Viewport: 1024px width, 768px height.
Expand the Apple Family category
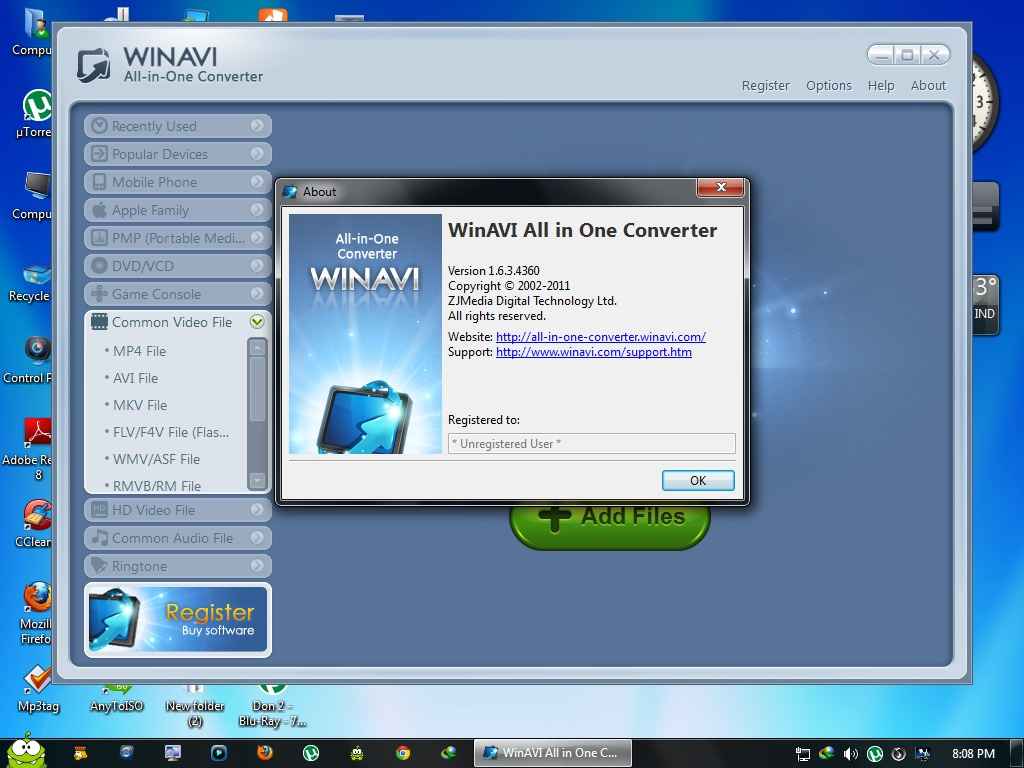click(178, 210)
